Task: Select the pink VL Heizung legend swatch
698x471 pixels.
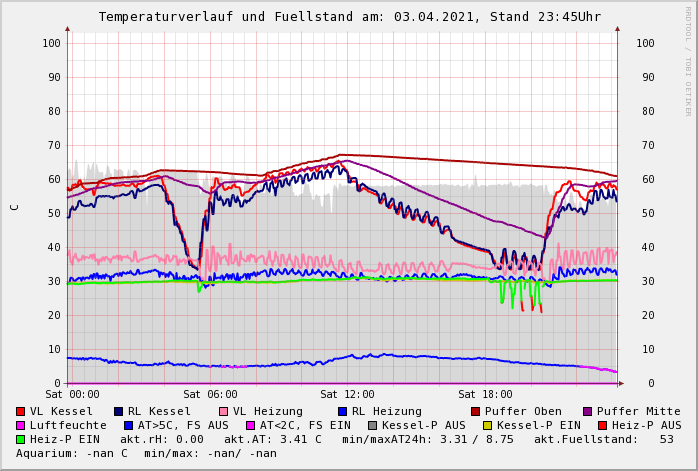Action: [x=224, y=412]
